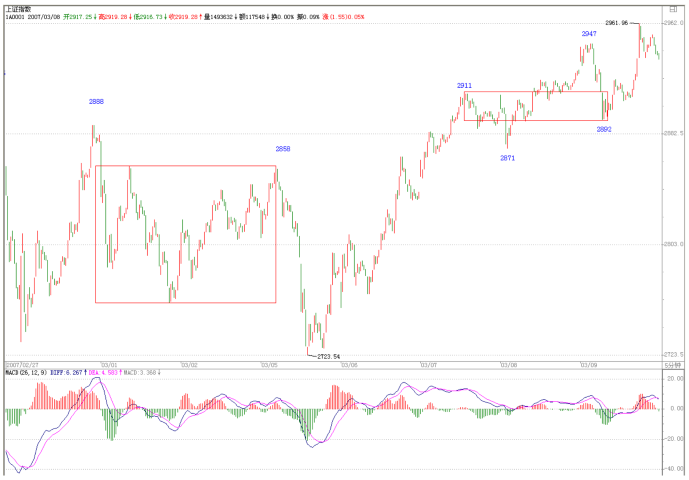The width and height of the screenshot is (689, 480).
Task: Click the 2803.0 price axis level
Action: coord(673,244)
